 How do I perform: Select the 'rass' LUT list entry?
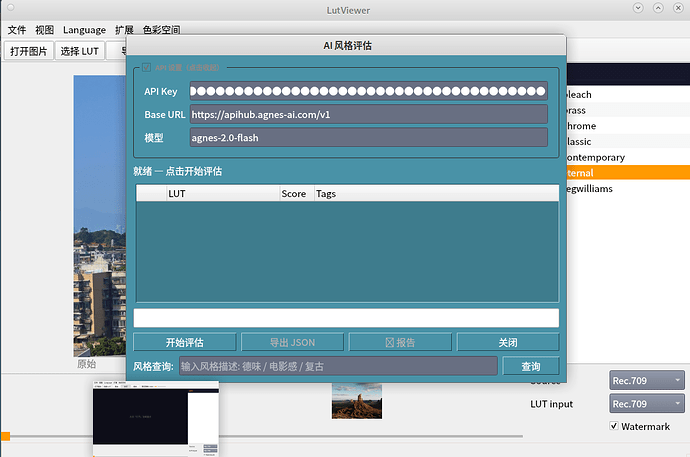tap(628, 110)
